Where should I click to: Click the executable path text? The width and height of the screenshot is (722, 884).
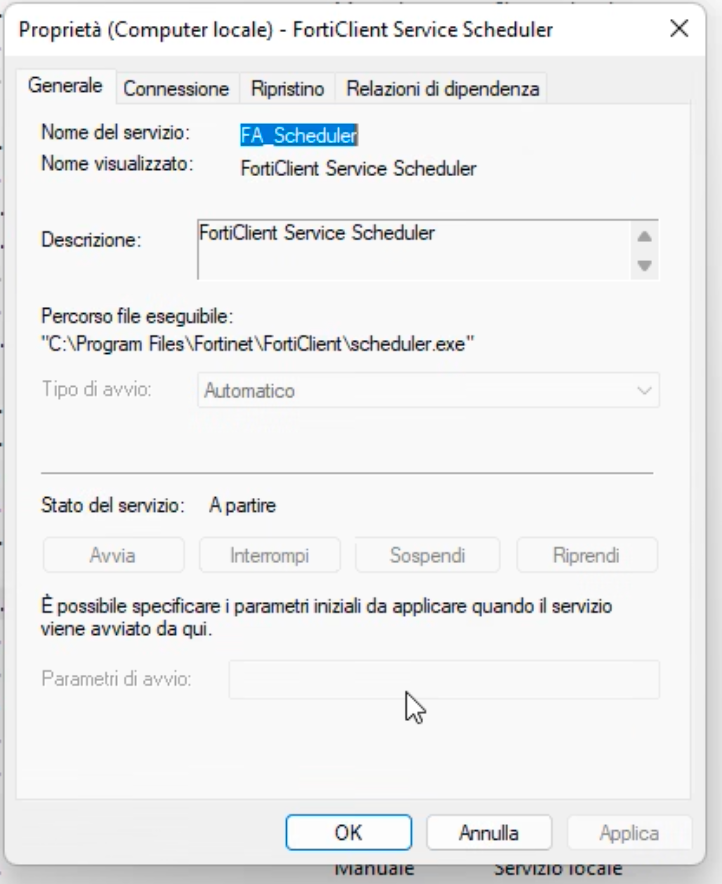[257, 344]
